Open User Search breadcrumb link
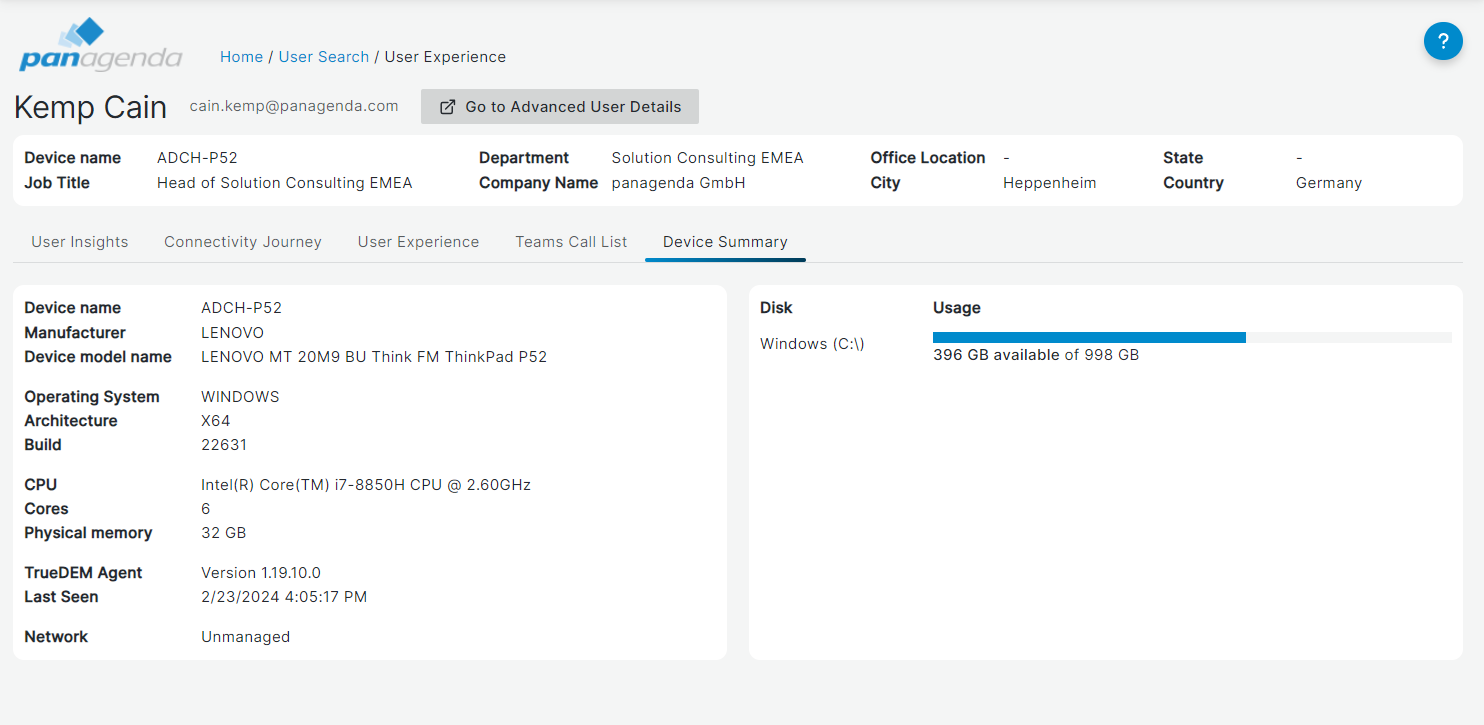The height and width of the screenshot is (725, 1484). click(324, 57)
